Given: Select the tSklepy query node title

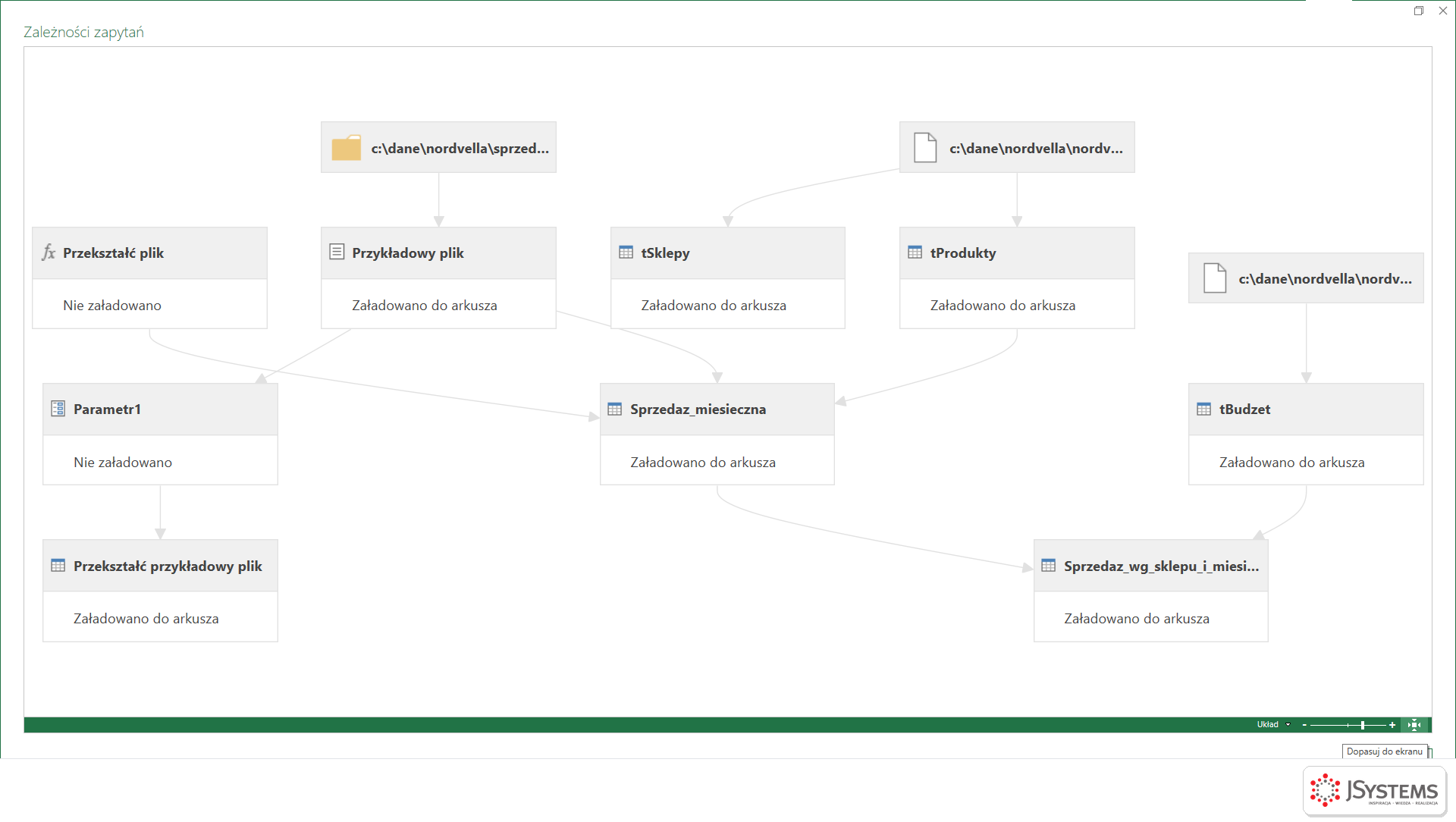Looking at the screenshot, I should tap(666, 253).
